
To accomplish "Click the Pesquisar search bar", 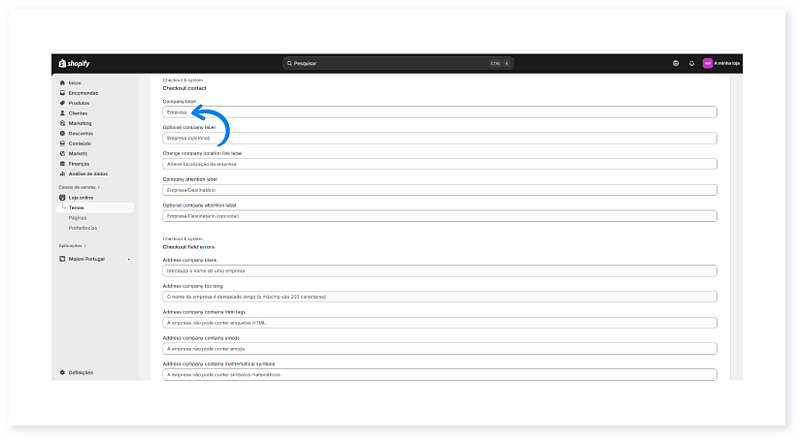I will pyautogui.click(x=398, y=63).
